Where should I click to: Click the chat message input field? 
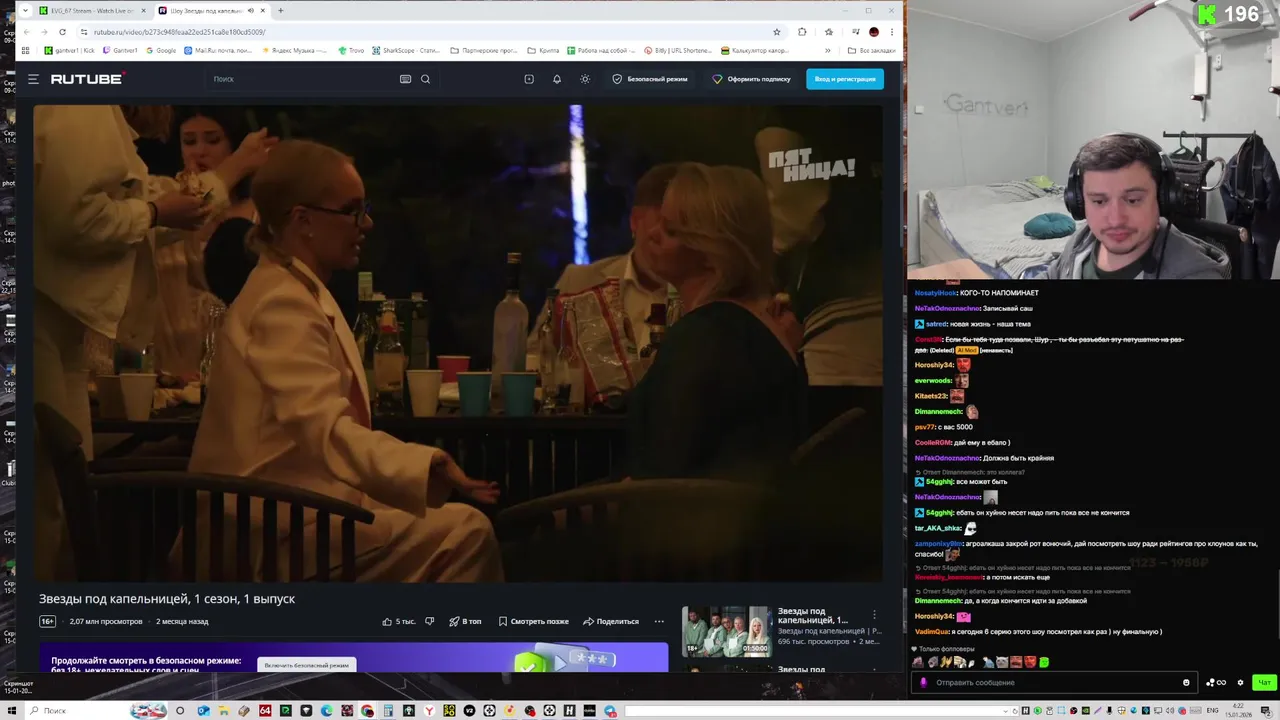pyautogui.click(x=1054, y=683)
